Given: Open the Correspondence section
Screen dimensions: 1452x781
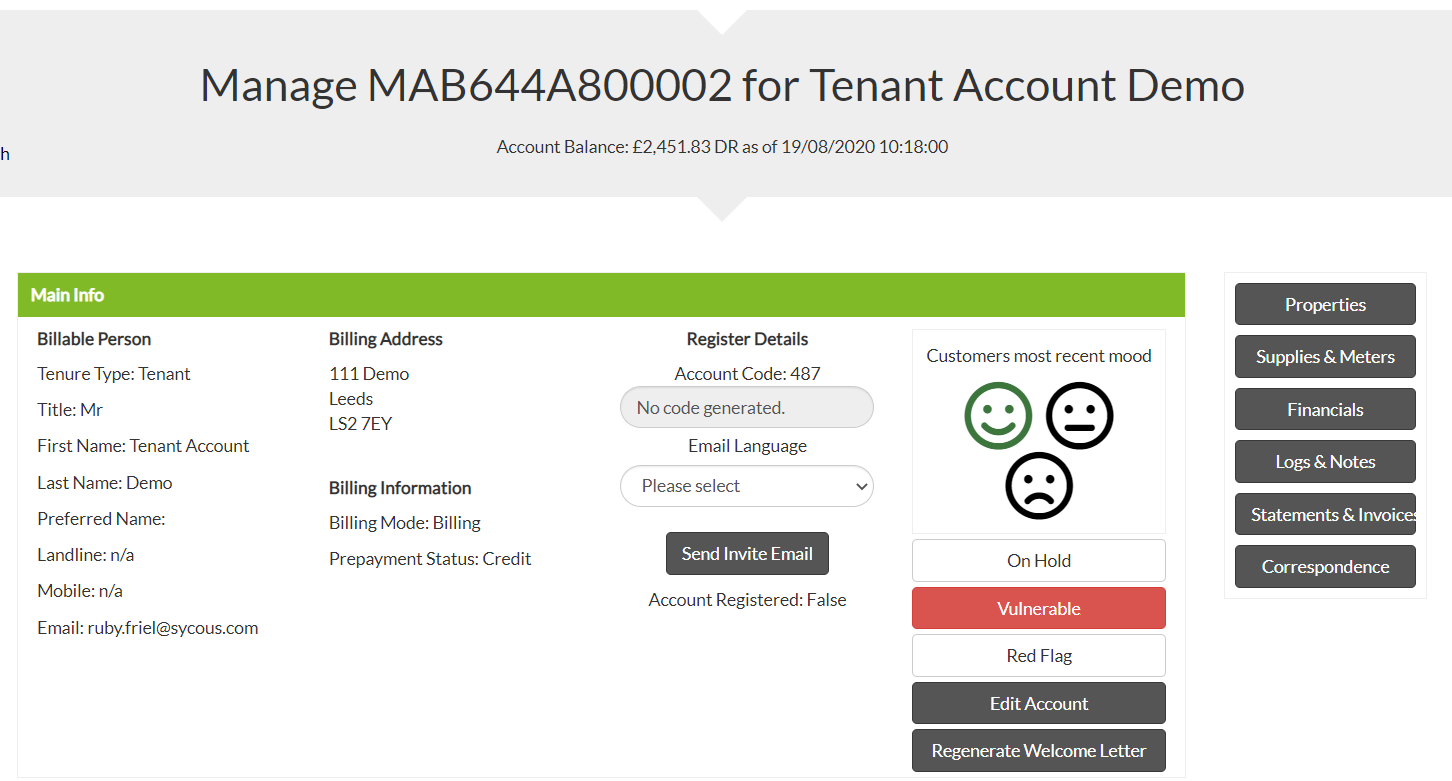Looking at the screenshot, I should (1324, 567).
